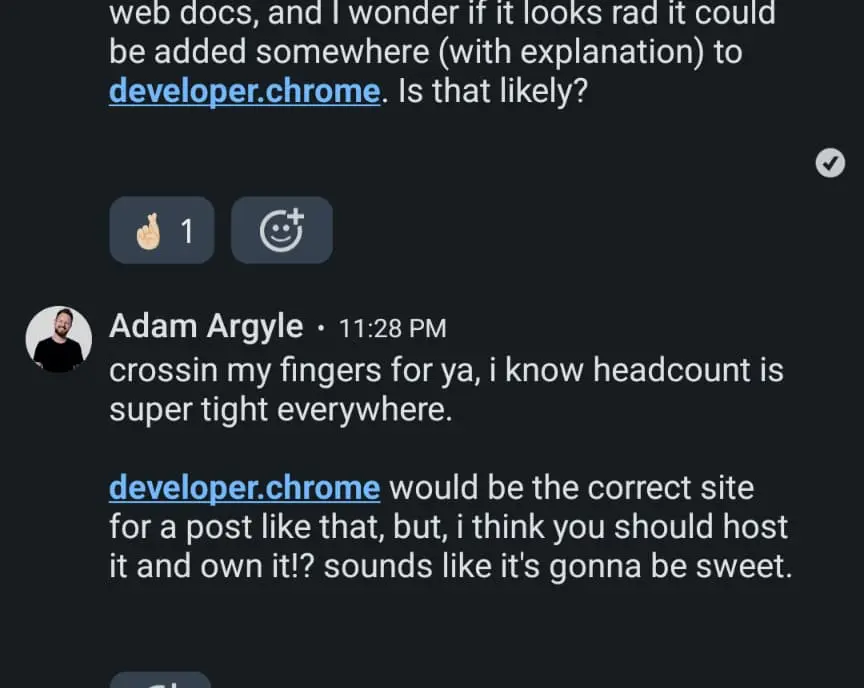This screenshot has height=688, width=864.
Task: Open Adam Argyle's profile photo
Action: [x=58, y=339]
